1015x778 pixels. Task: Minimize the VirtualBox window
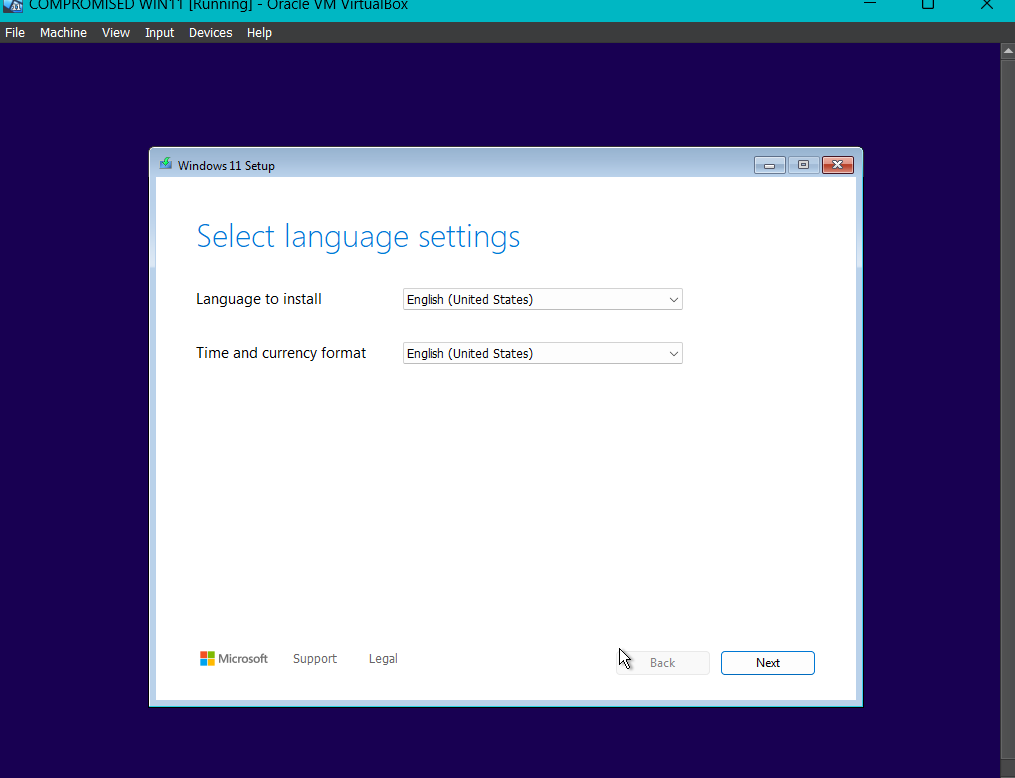(x=870, y=5)
